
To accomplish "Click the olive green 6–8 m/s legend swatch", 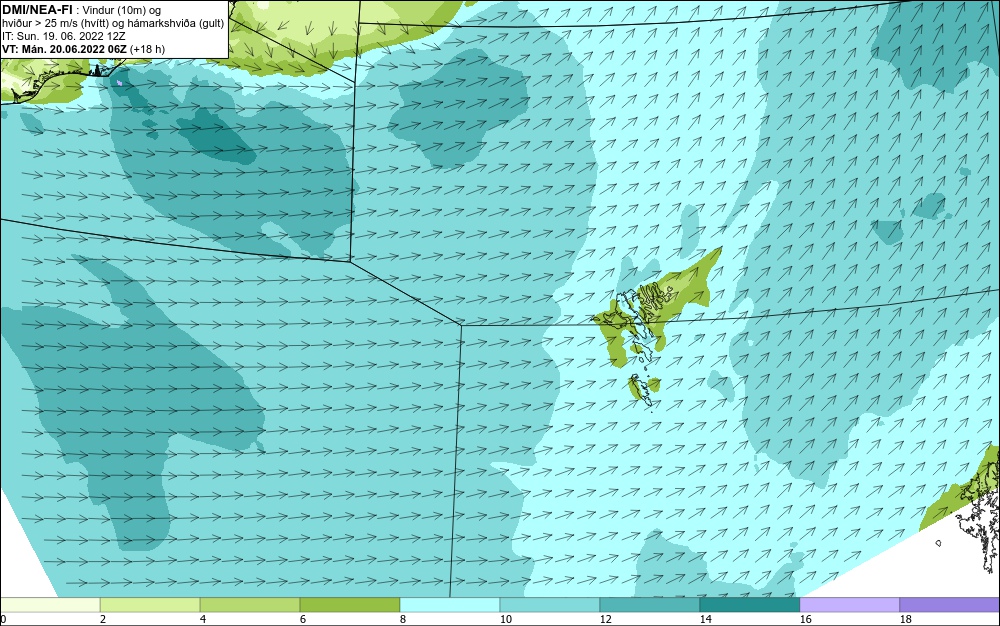I will [350, 604].
